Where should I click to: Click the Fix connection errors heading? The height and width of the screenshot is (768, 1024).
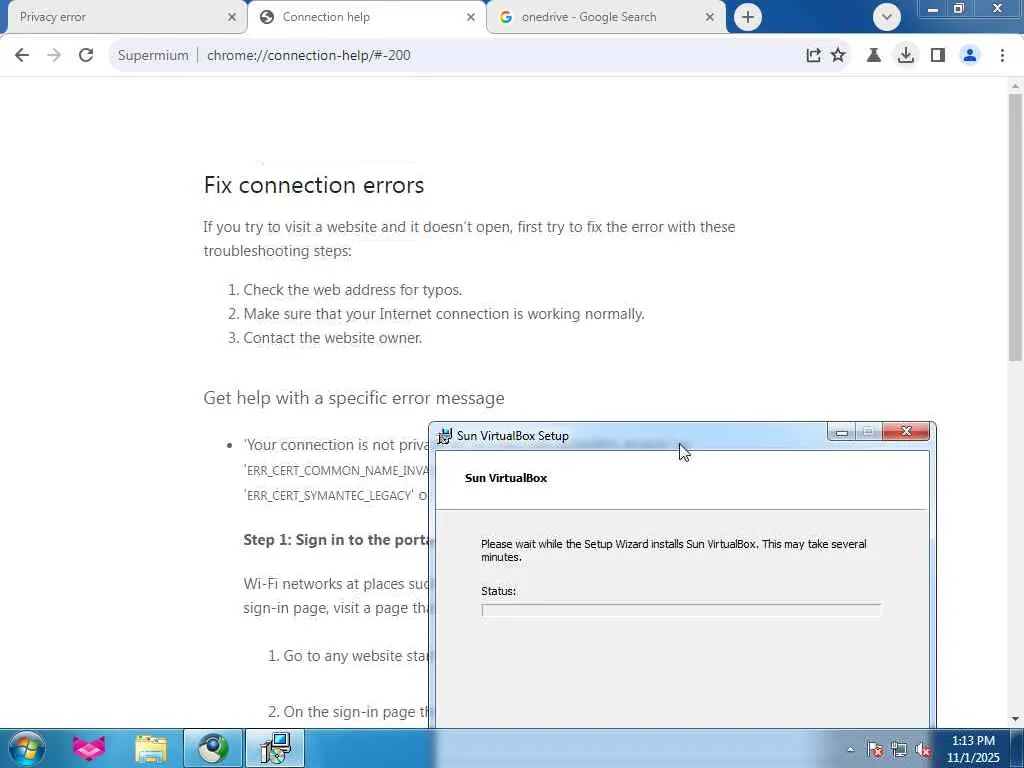click(314, 185)
